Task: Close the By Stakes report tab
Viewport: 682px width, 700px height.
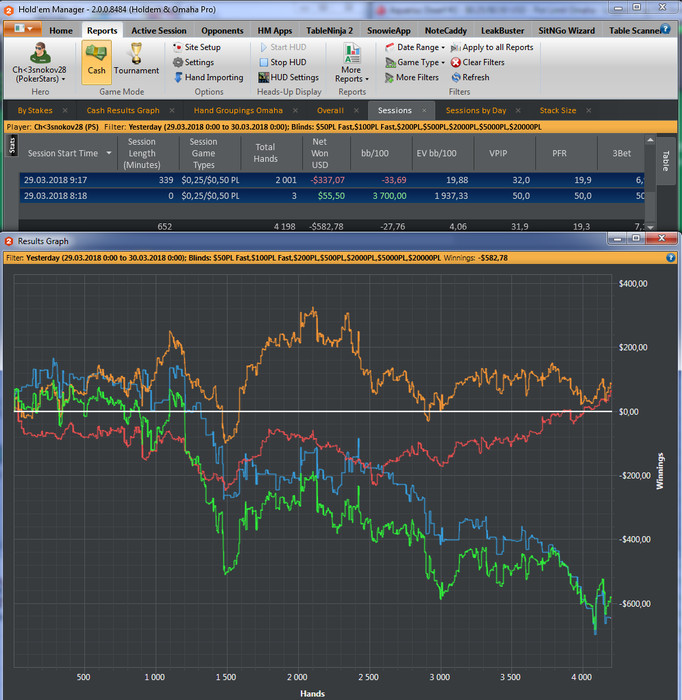Action: (65, 110)
